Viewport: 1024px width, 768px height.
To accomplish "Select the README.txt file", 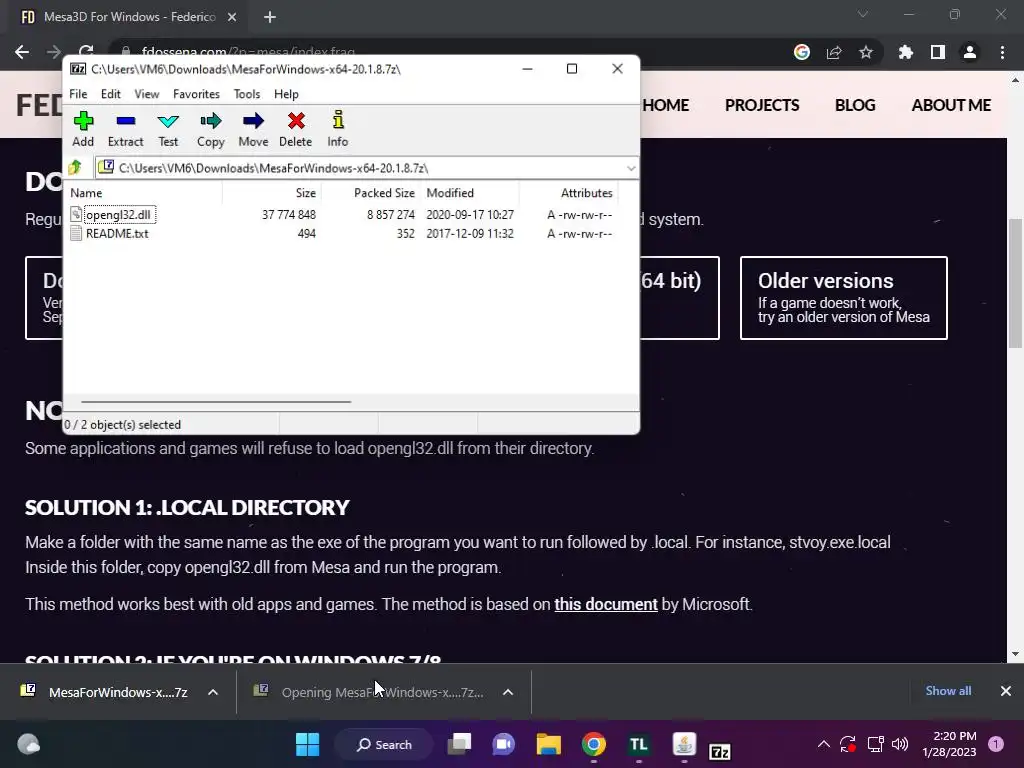I will [x=110, y=234].
